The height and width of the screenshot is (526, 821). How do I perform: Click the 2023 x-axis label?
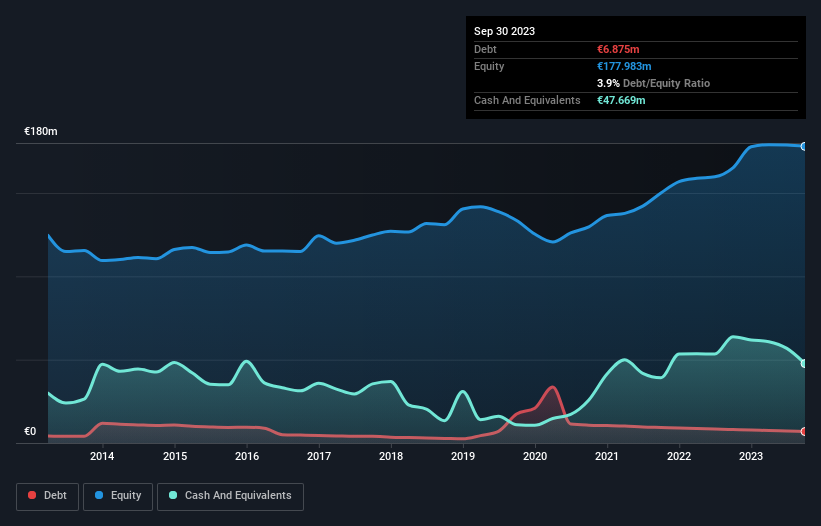click(x=751, y=456)
